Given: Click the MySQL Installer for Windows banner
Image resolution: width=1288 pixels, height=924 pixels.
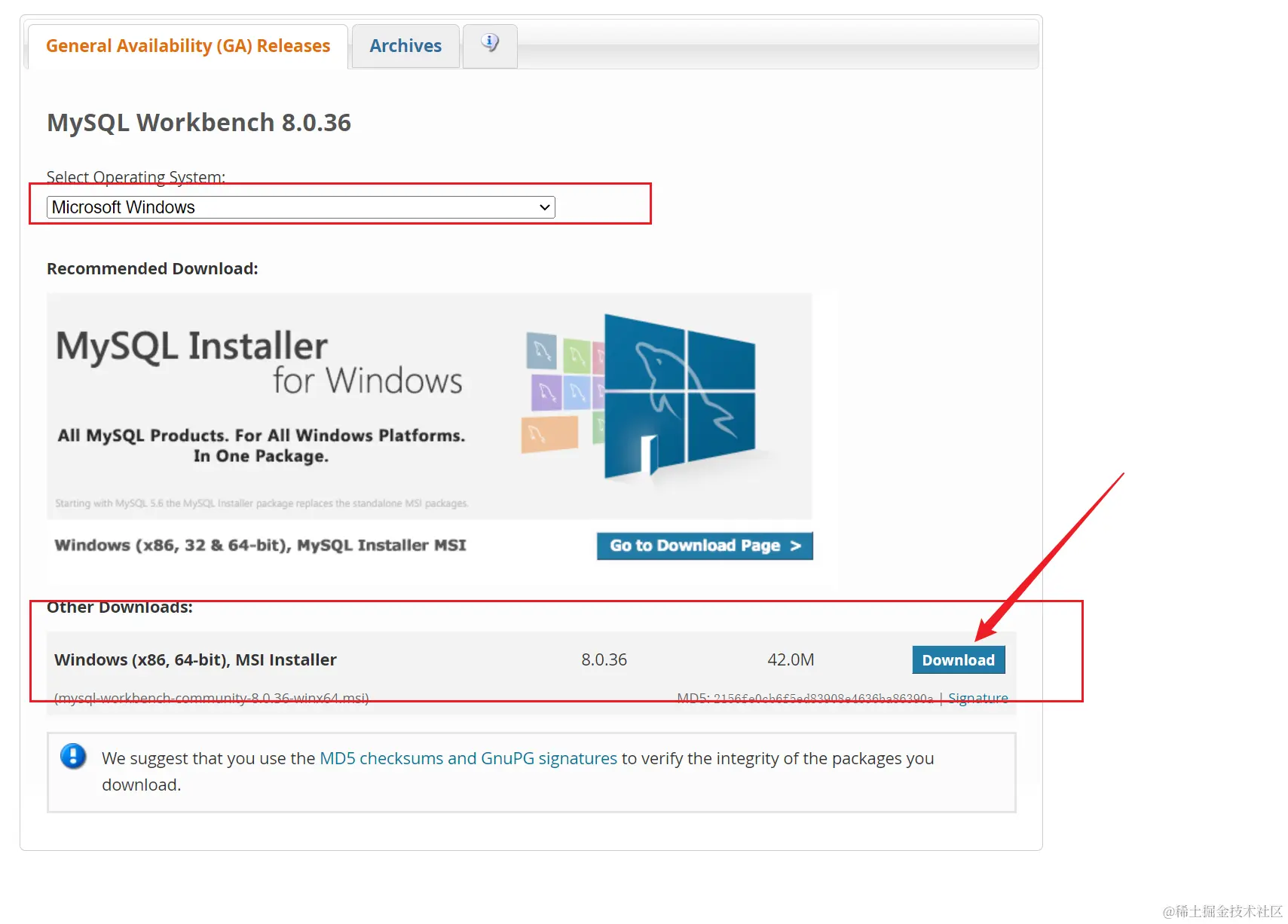Looking at the screenshot, I should (x=430, y=405).
